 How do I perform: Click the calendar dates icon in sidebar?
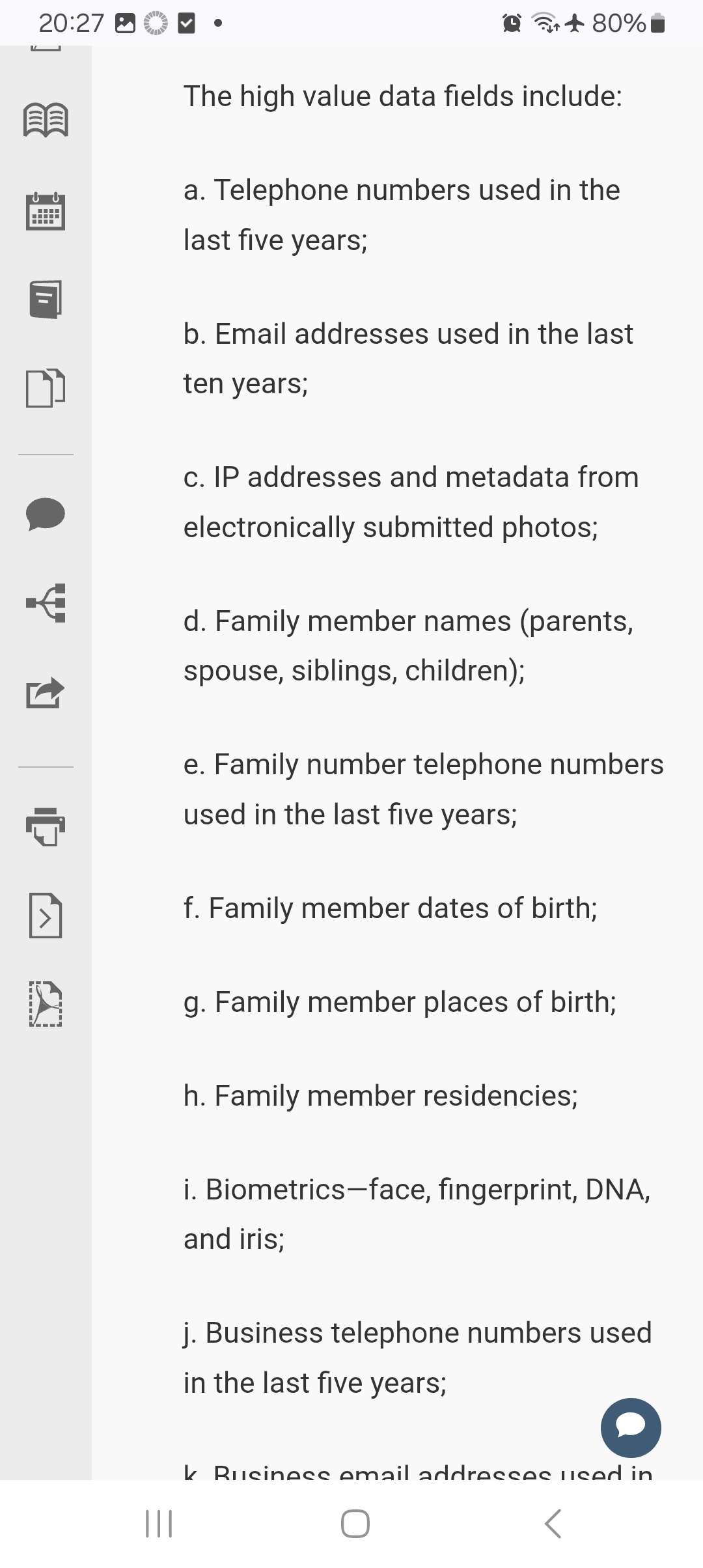click(46, 211)
